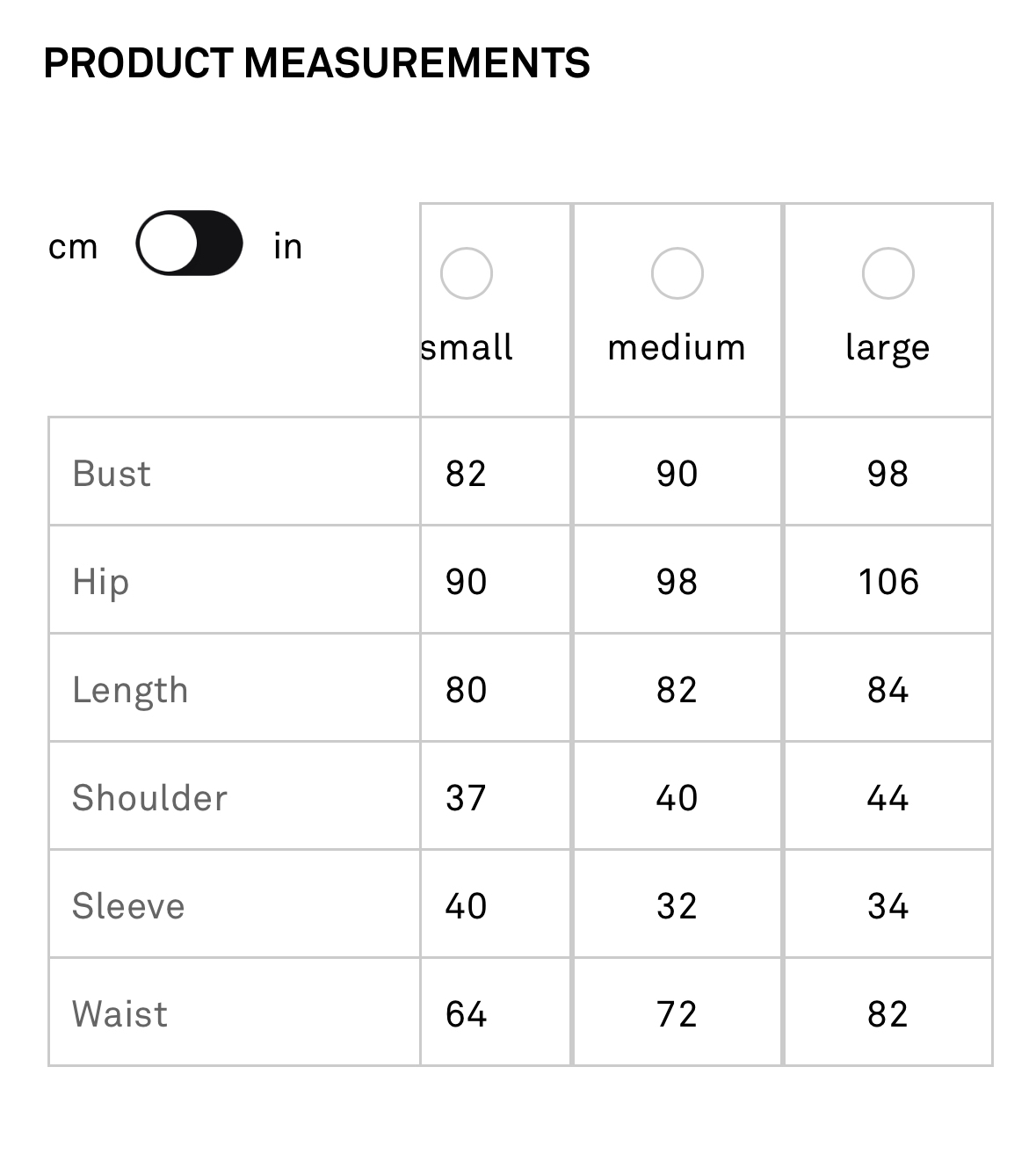Select the large size radio button
Viewport: 1036px width, 1154px height.
[x=887, y=273]
